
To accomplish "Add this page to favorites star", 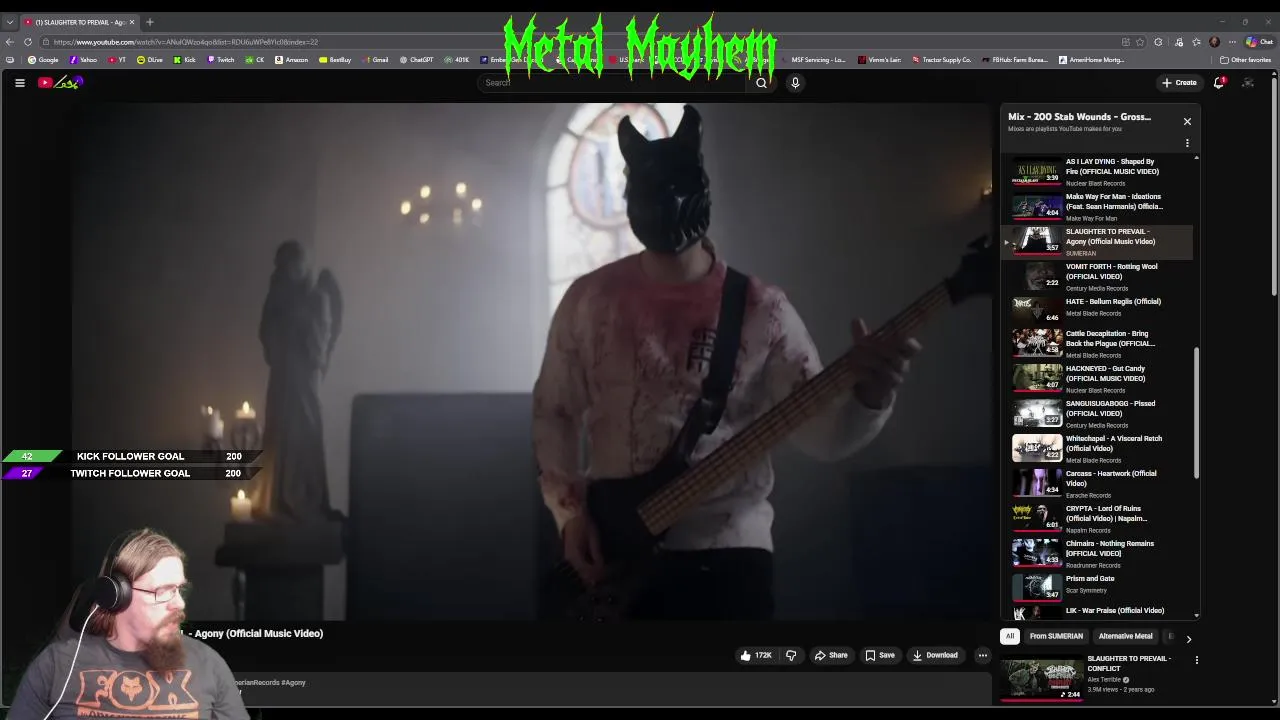I will pyautogui.click(x=1140, y=42).
